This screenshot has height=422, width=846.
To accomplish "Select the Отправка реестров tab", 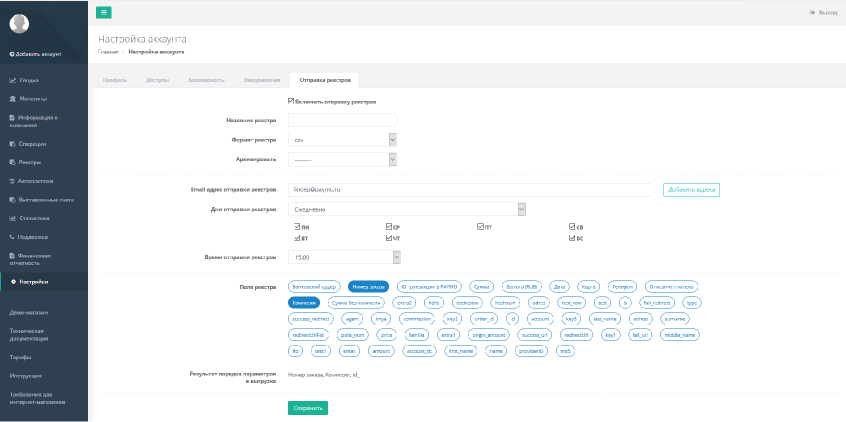I will (325, 80).
